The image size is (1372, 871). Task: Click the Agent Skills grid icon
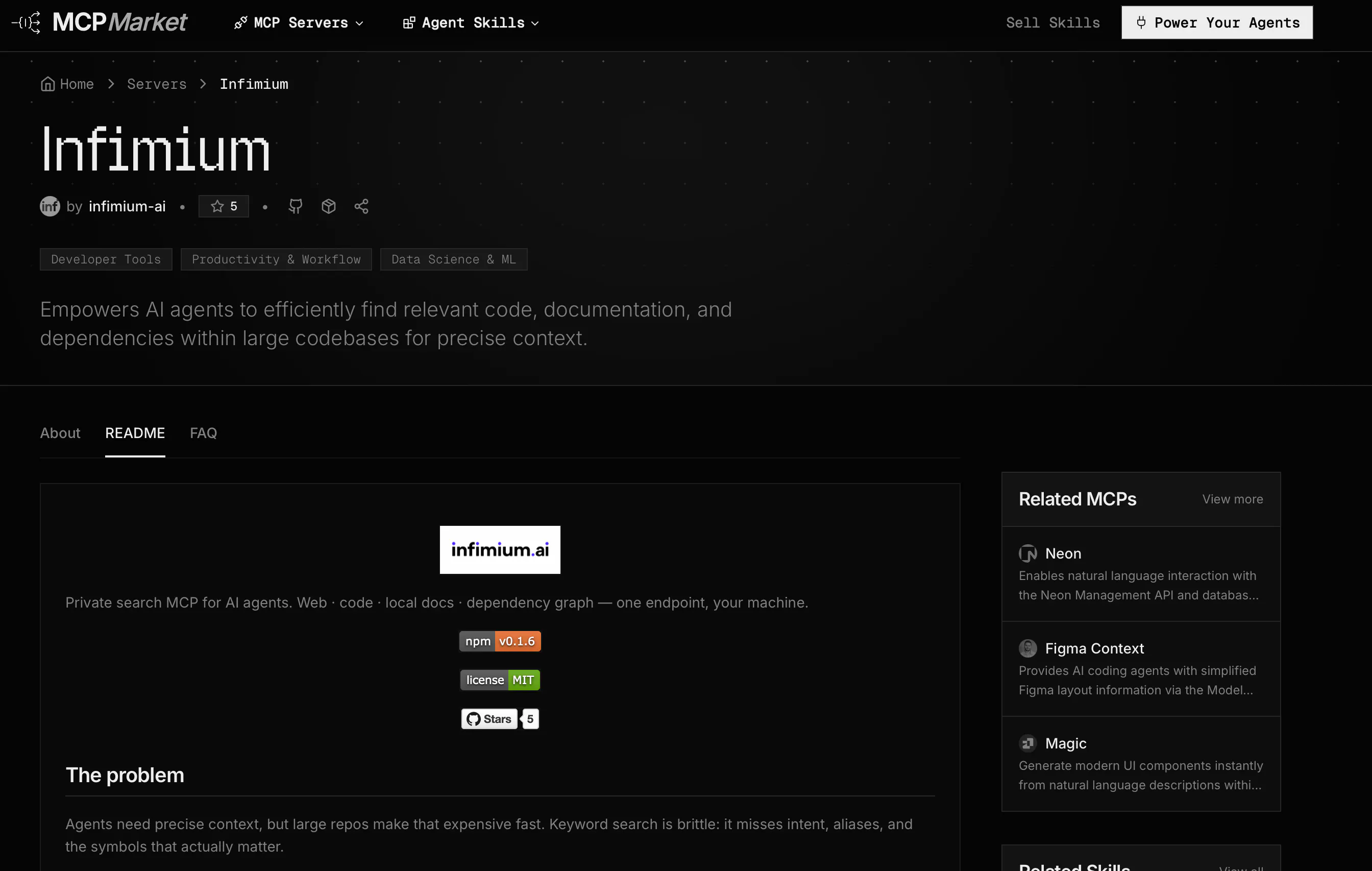(409, 23)
